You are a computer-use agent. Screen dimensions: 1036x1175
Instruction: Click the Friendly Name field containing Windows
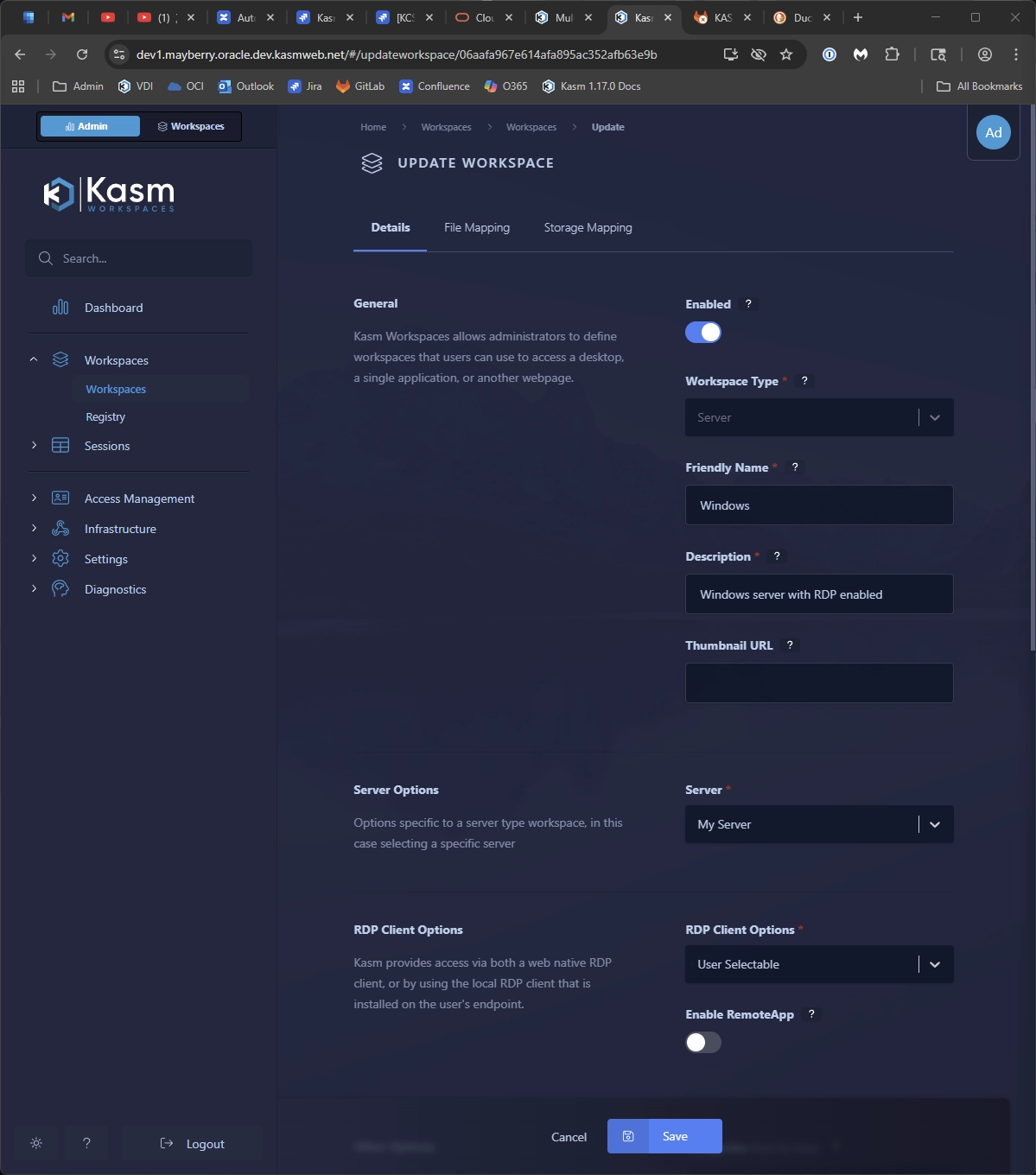point(819,505)
